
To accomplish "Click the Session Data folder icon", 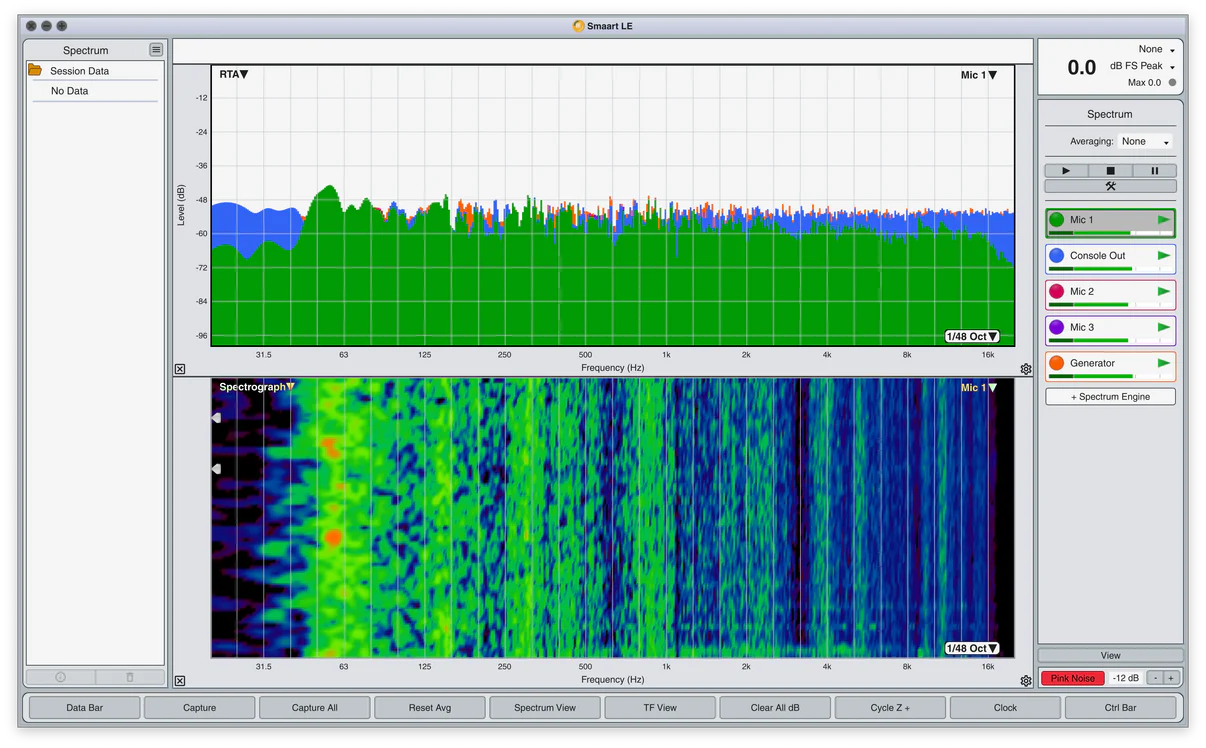I will (x=35, y=71).
